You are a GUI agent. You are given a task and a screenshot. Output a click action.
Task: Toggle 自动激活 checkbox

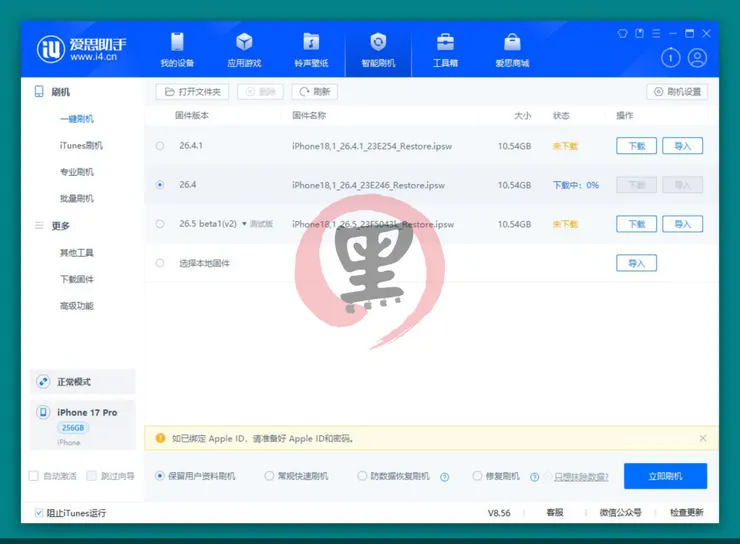pyautogui.click(x=34, y=476)
